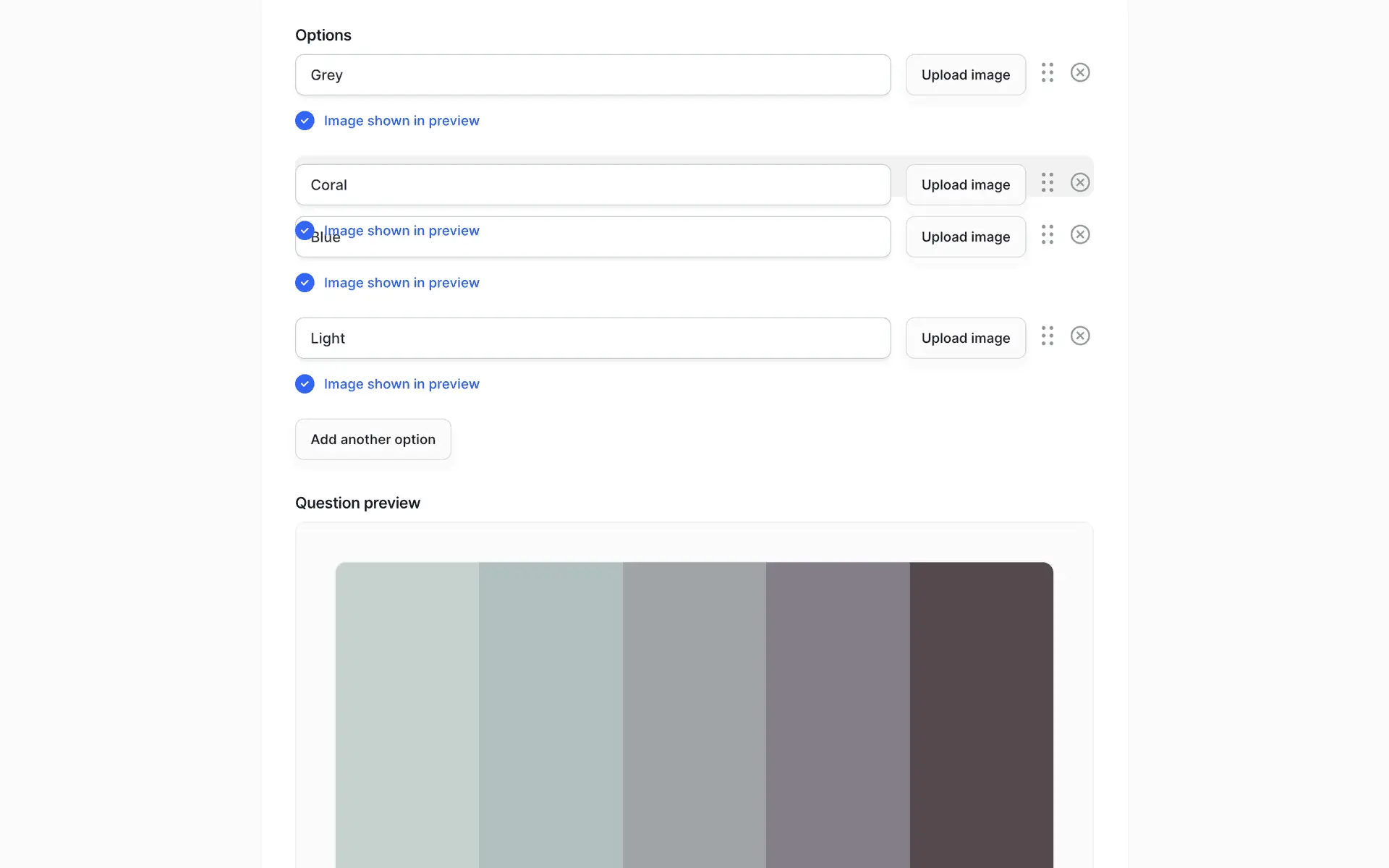Edit the Light option text field
1389x868 pixels.
[x=592, y=338]
